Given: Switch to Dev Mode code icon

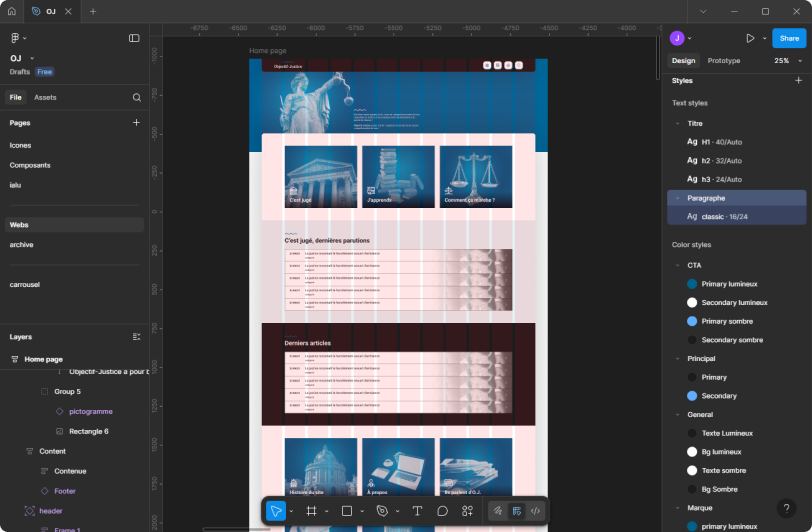Looking at the screenshot, I should point(535,511).
